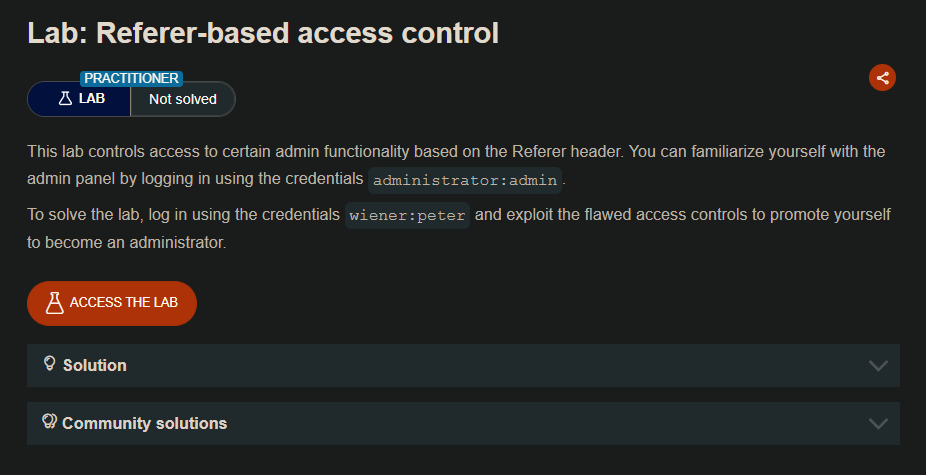Click the PRACTITIONER difficulty badge
Image resolution: width=926 pixels, height=475 pixels.
coord(131,78)
